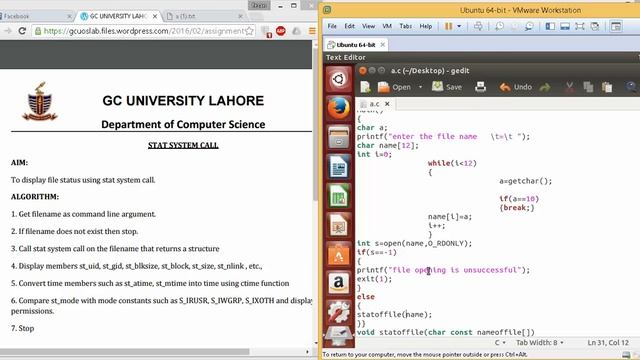This screenshot has height=360, width=640.
Task: Save the file with gedit Save button
Action: (x=447, y=87)
